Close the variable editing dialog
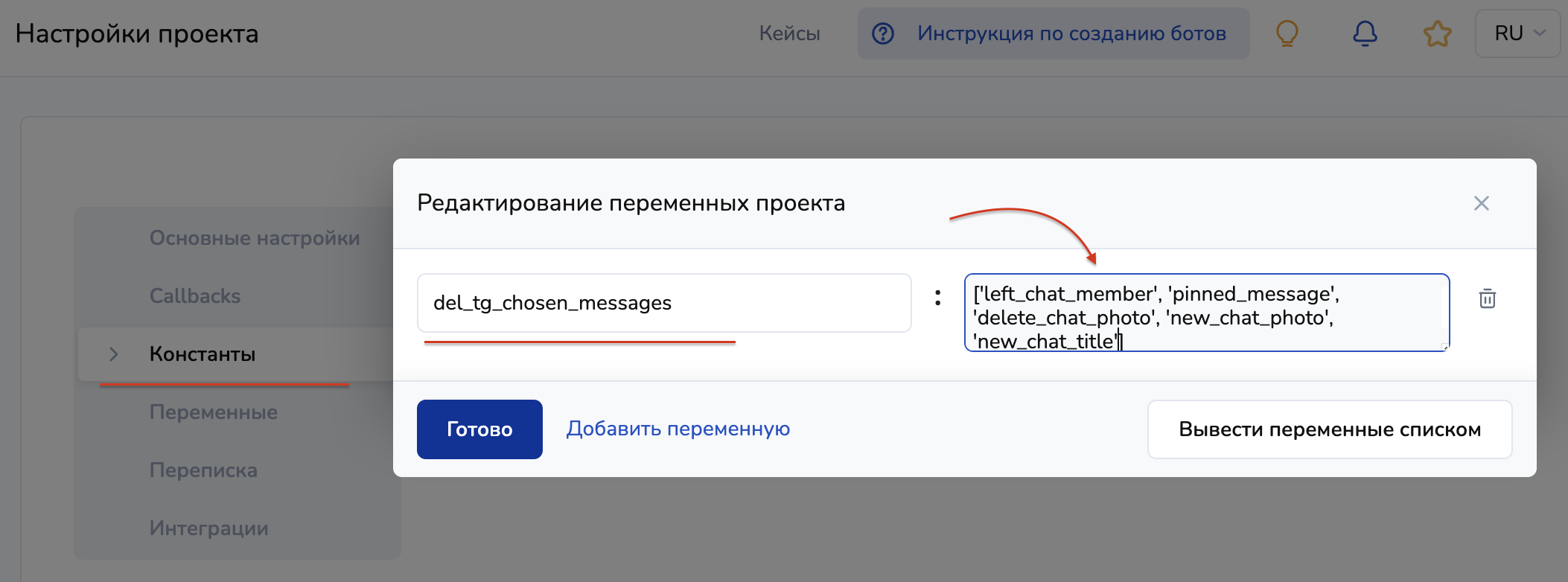Image resolution: width=1568 pixels, height=582 pixels. click(1481, 203)
